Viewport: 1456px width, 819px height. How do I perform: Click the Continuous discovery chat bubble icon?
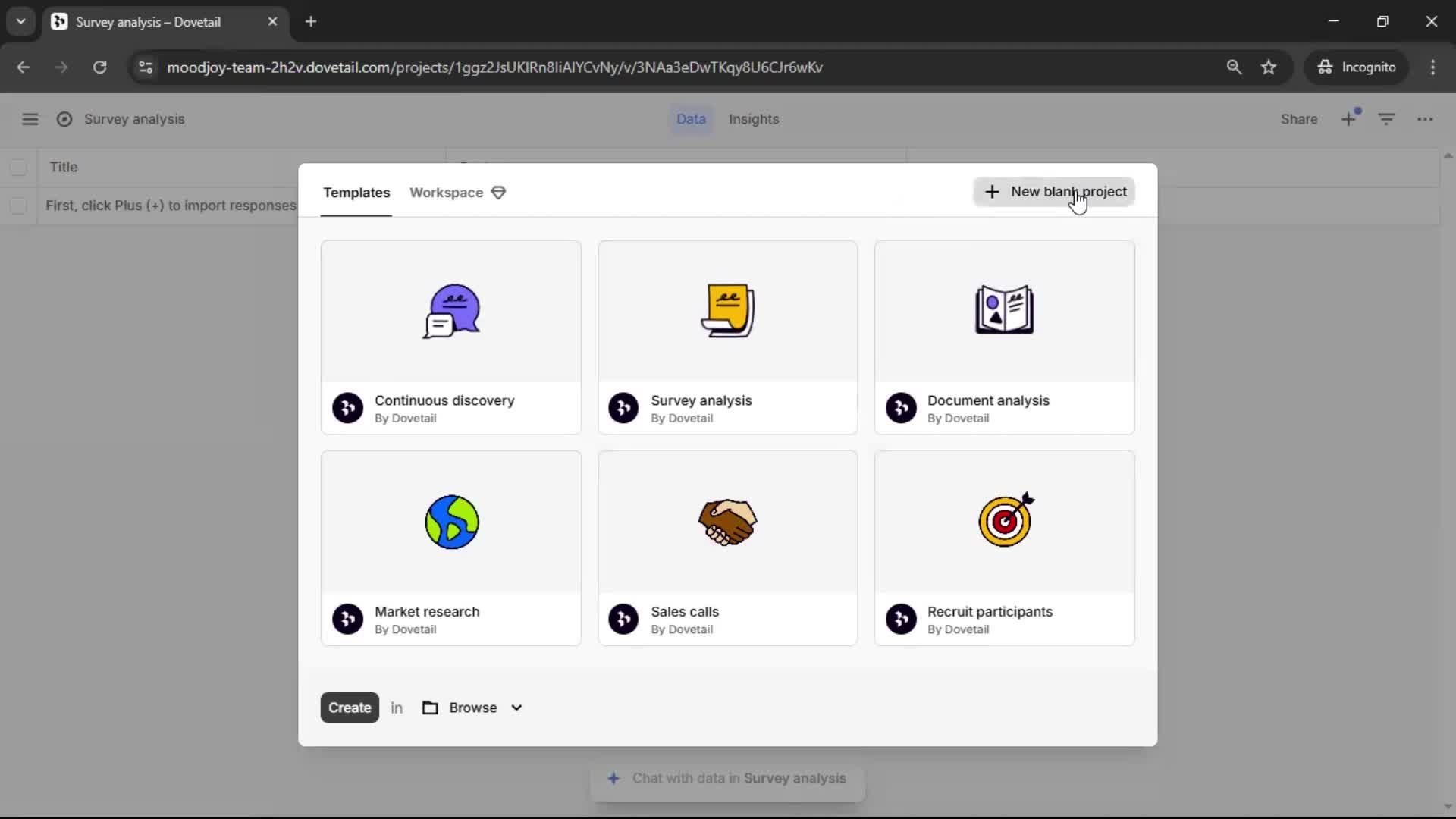click(x=451, y=311)
